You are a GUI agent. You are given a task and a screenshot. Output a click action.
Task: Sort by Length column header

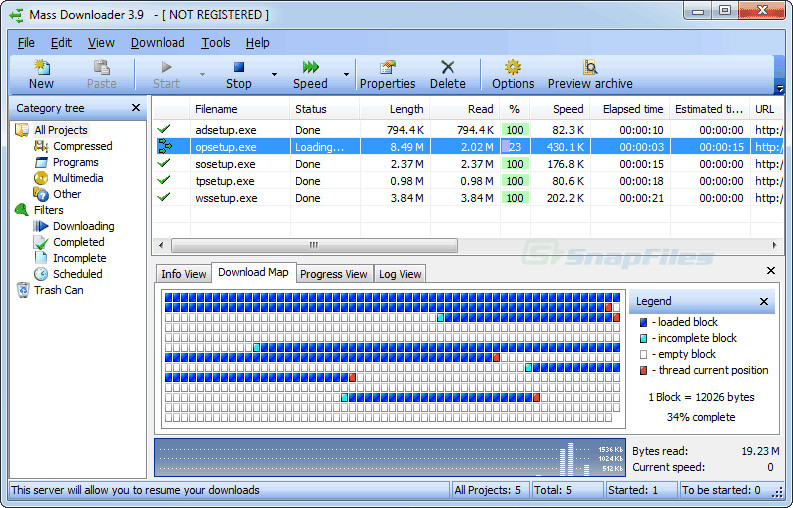tap(394, 109)
